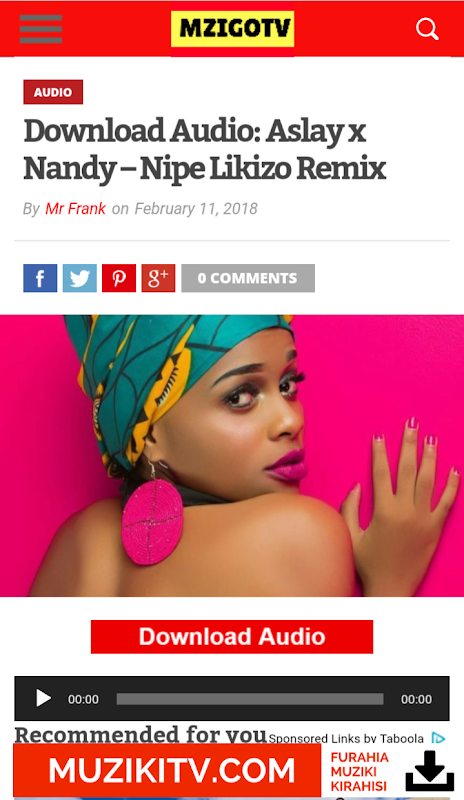Seek in the audio progress bar
The image size is (464, 800).
[250, 698]
